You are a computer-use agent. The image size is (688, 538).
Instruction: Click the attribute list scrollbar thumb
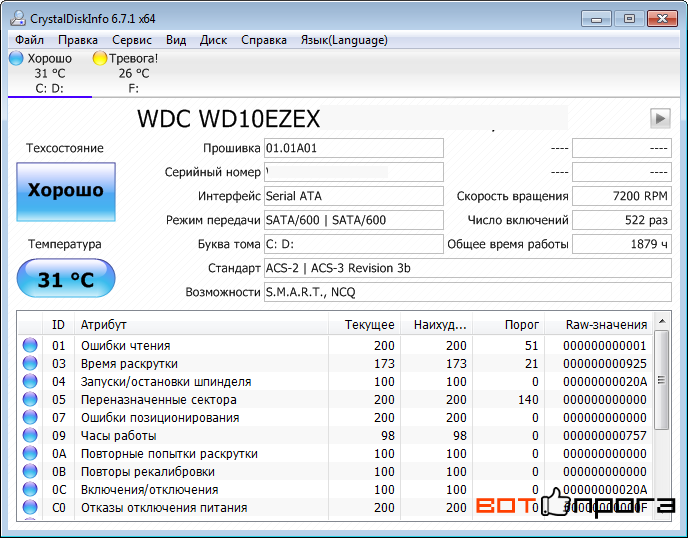point(662,380)
